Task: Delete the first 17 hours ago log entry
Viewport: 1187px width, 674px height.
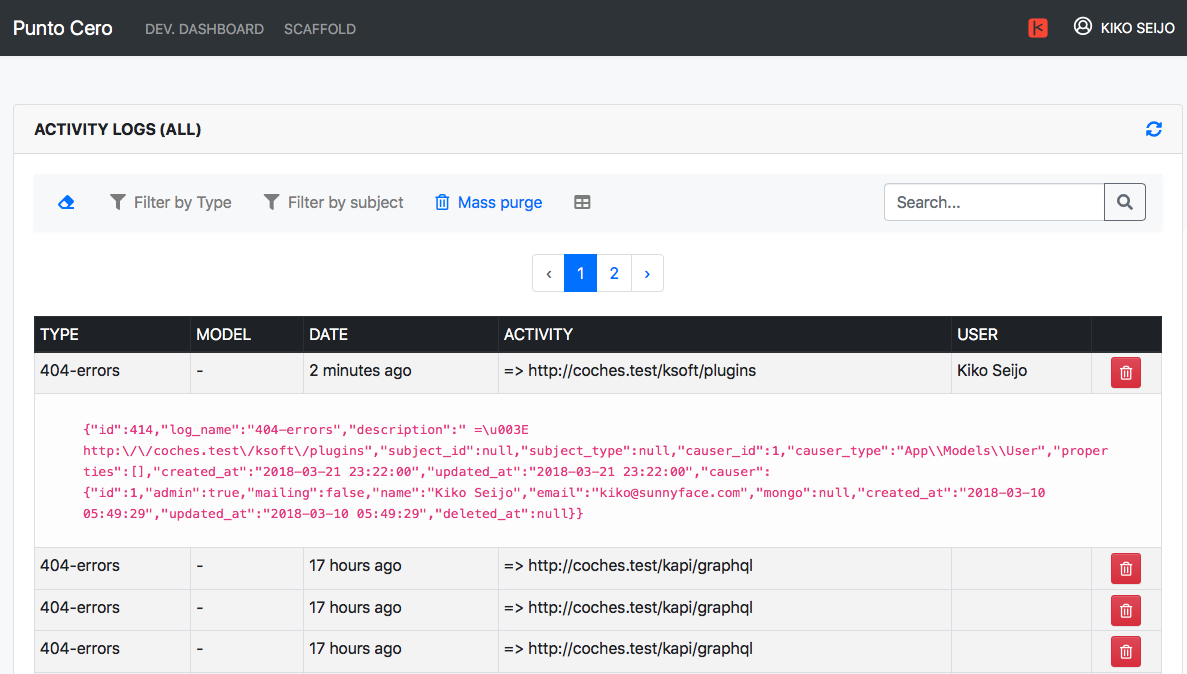Action: pyautogui.click(x=1126, y=568)
